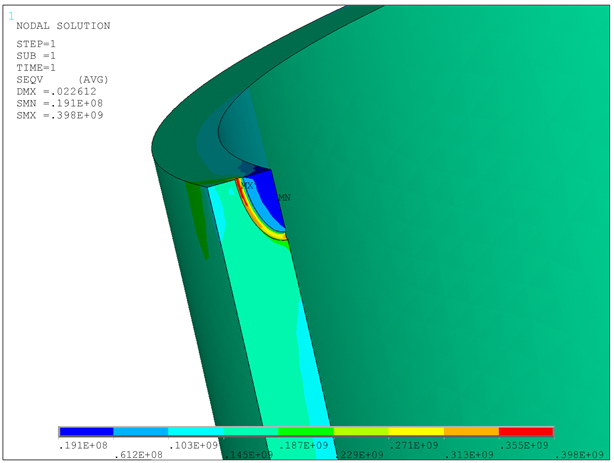Viewport: 614px width, 463px height.
Task: Select the SEQV (AVG) label
Action: (x=62, y=79)
